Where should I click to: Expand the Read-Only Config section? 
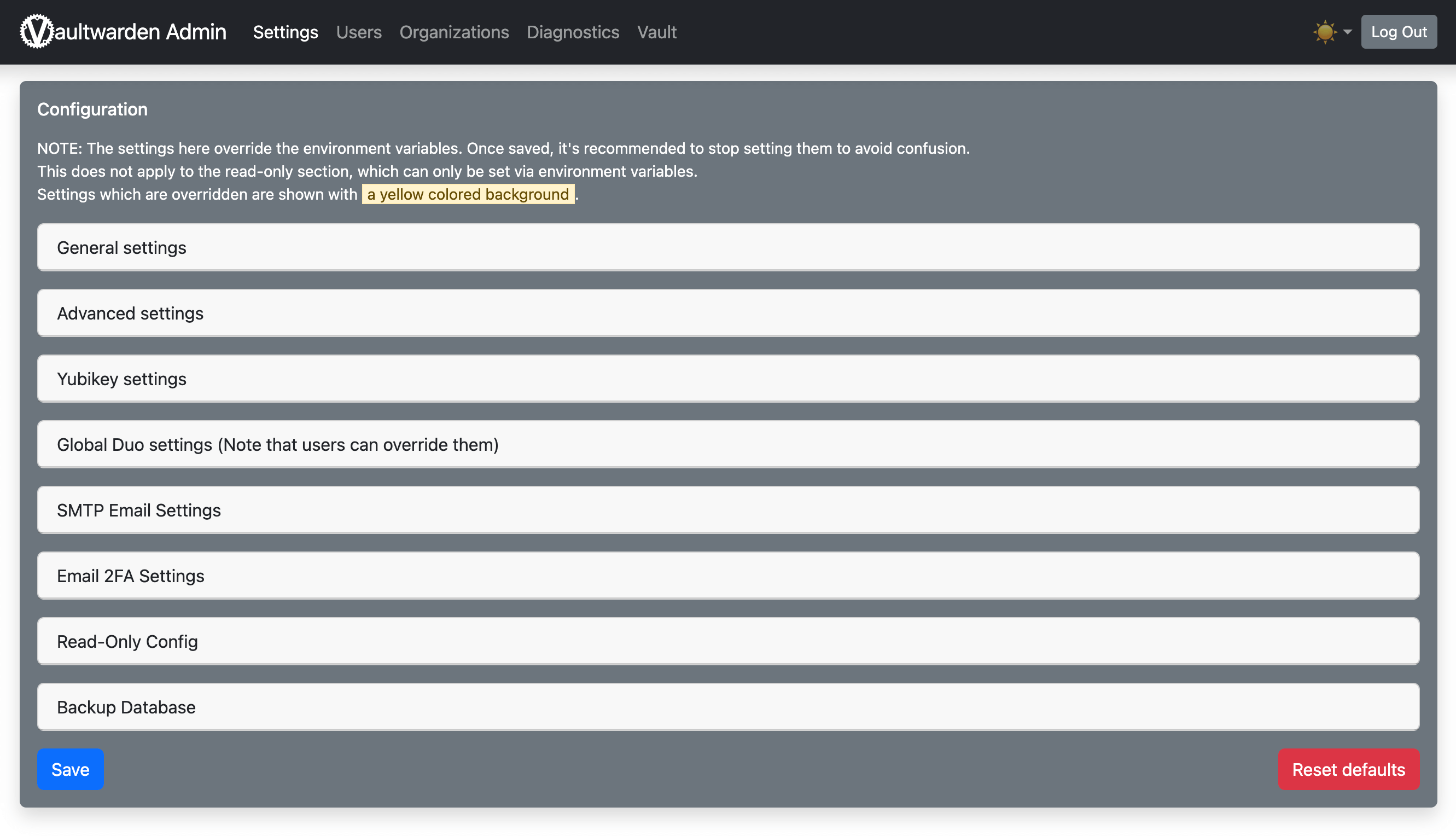point(729,641)
